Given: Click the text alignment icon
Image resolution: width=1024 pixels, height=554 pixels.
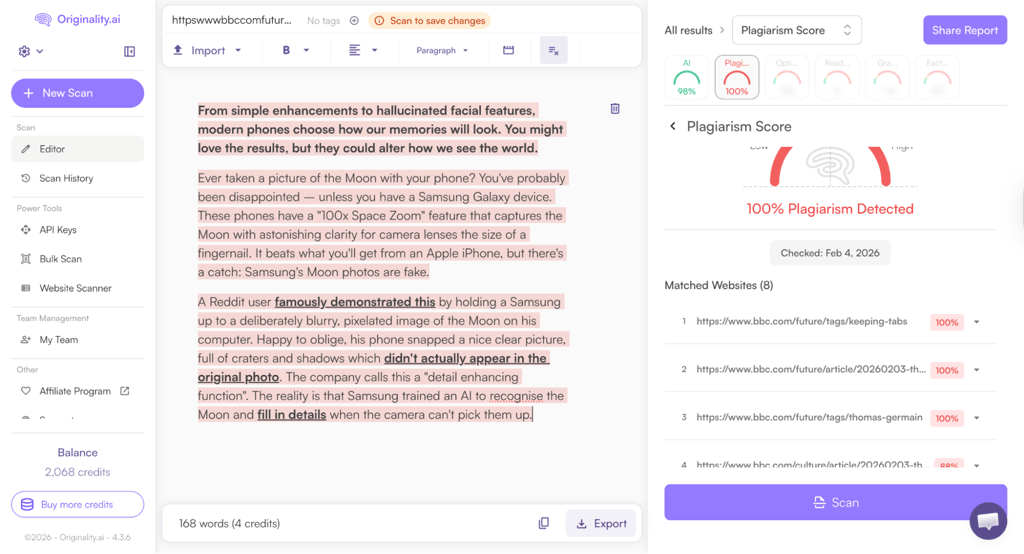Looking at the screenshot, I should click(x=355, y=50).
